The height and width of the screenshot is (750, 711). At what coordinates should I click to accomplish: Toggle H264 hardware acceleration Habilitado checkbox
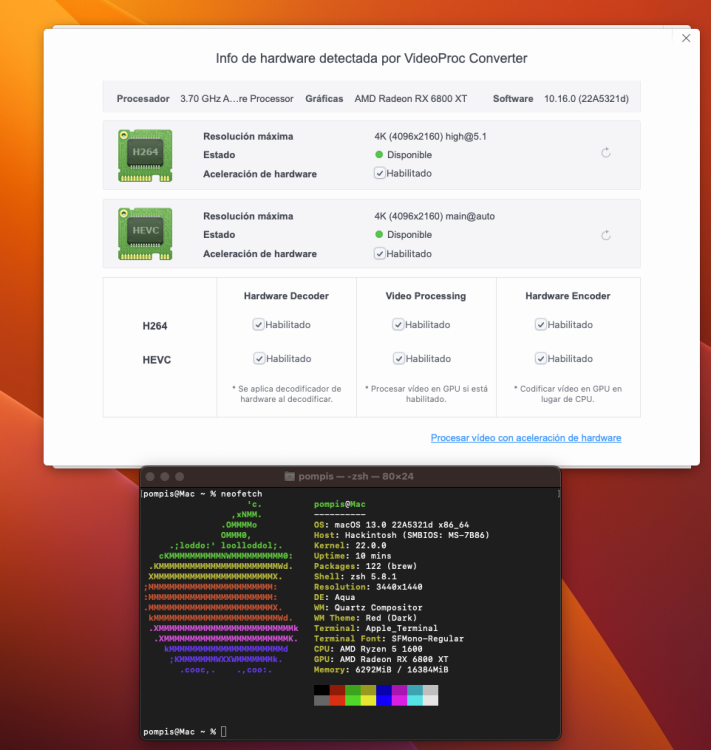coord(379,173)
